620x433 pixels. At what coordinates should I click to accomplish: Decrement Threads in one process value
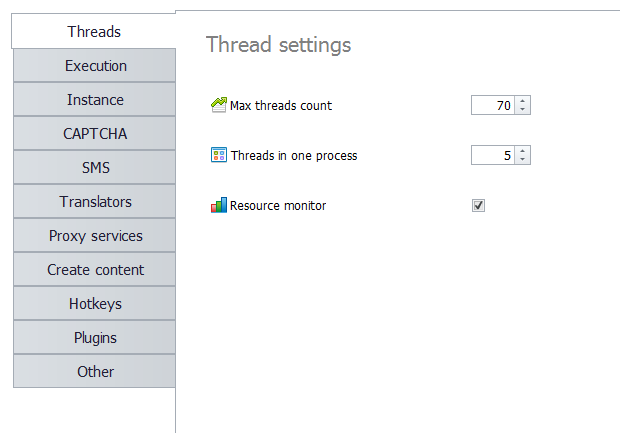tap(524, 159)
